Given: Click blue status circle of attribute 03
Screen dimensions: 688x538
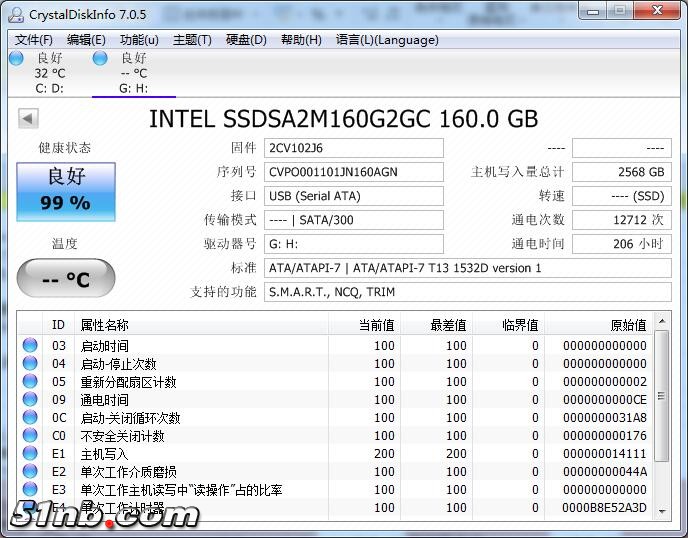Looking at the screenshot, I should pos(30,346).
